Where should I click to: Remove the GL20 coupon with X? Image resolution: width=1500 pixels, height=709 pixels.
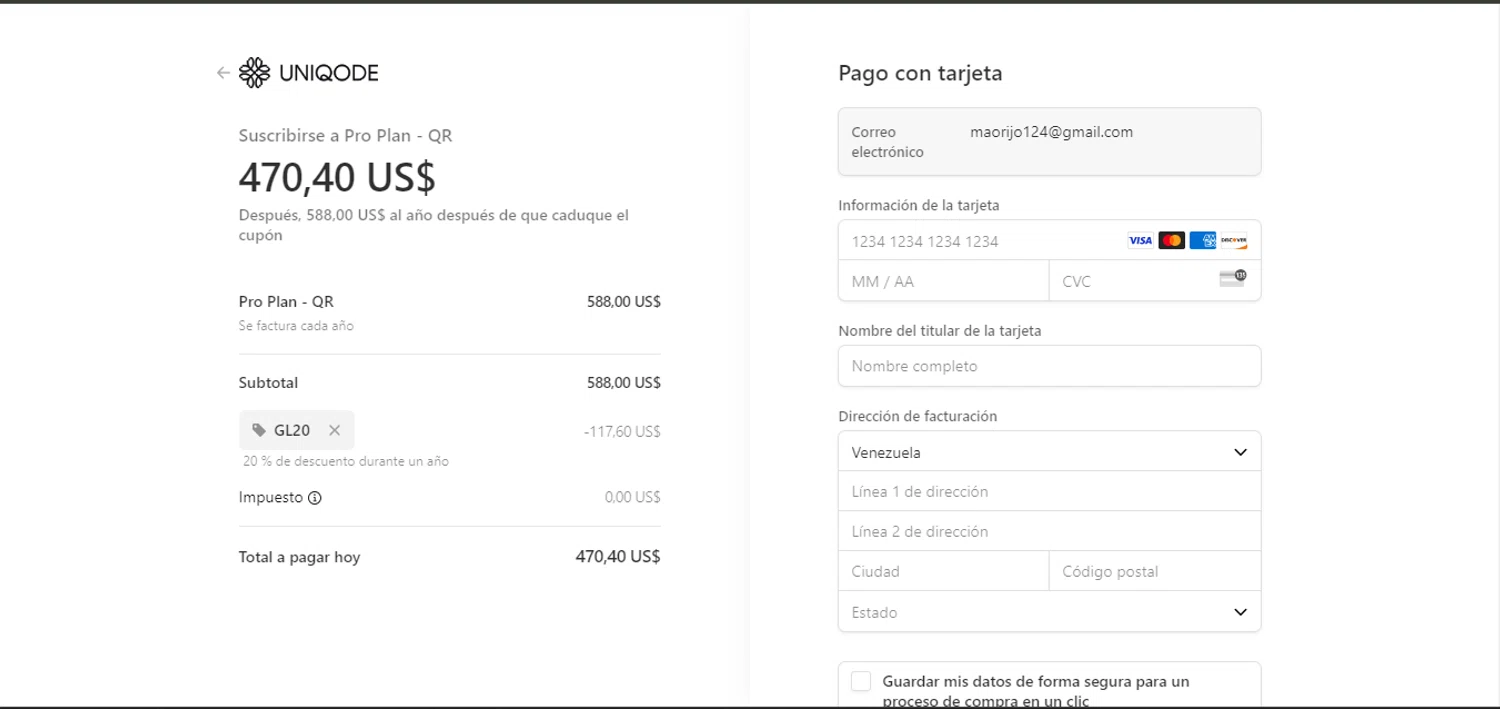[x=335, y=430]
